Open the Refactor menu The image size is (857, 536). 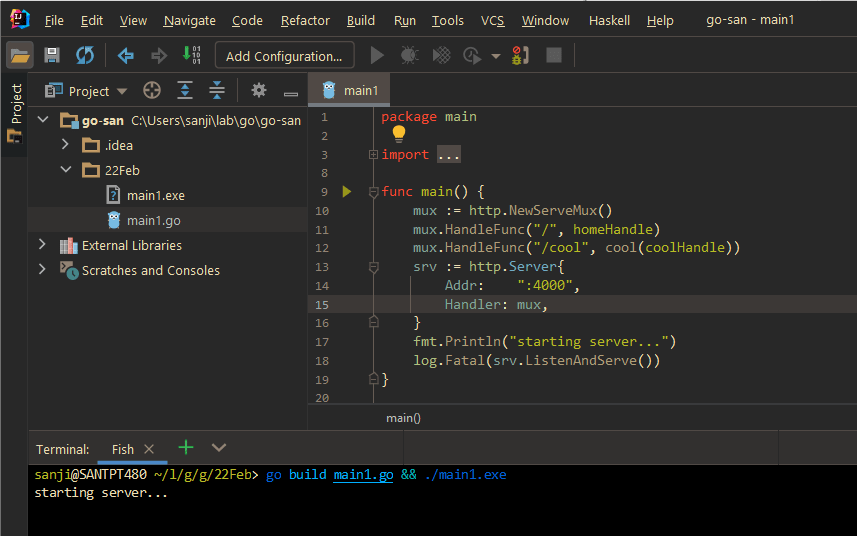click(x=305, y=20)
